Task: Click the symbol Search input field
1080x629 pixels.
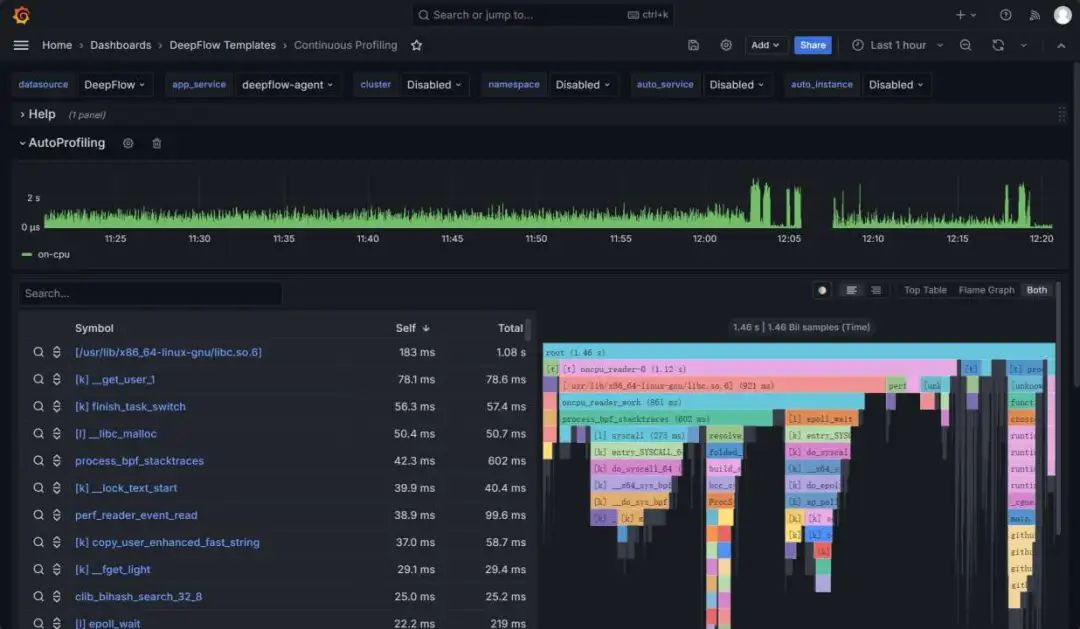Action: (x=150, y=294)
